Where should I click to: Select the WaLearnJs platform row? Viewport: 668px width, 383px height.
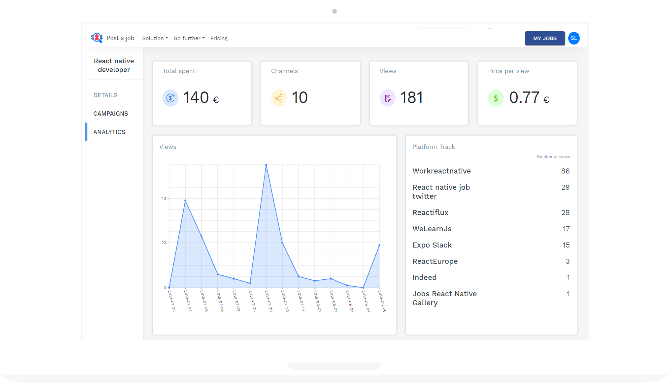pyautogui.click(x=491, y=228)
